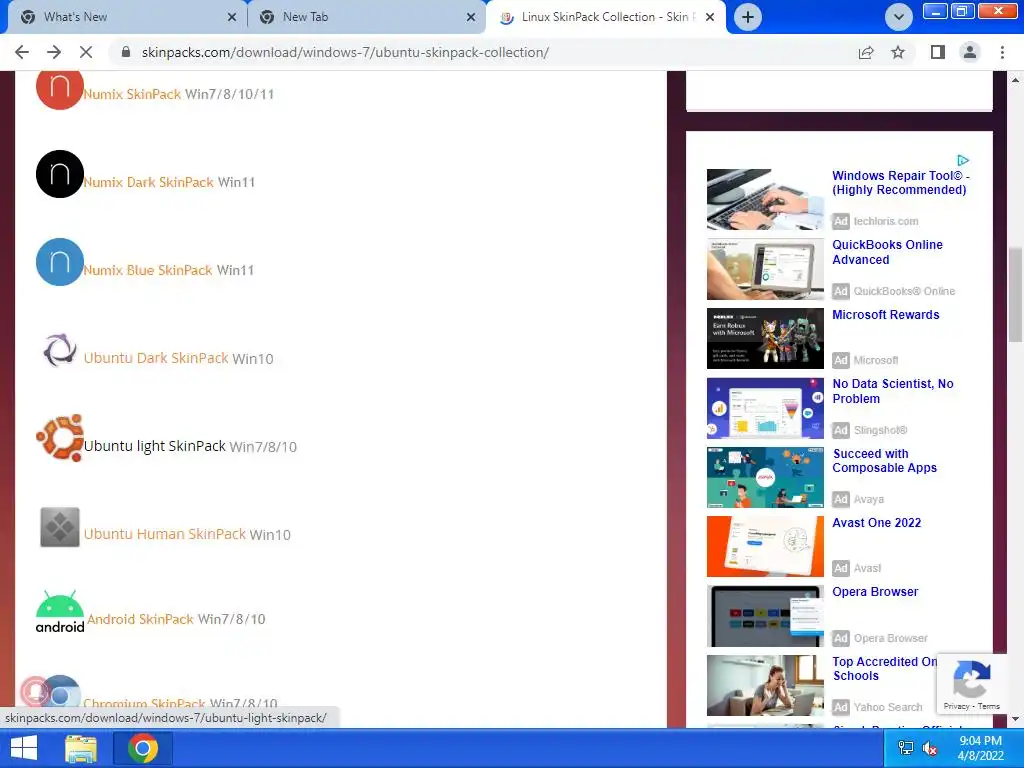The height and width of the screenshot is (768, 1024).
Task: Open the Windows Start button
Action: click(x=24, y=748)
